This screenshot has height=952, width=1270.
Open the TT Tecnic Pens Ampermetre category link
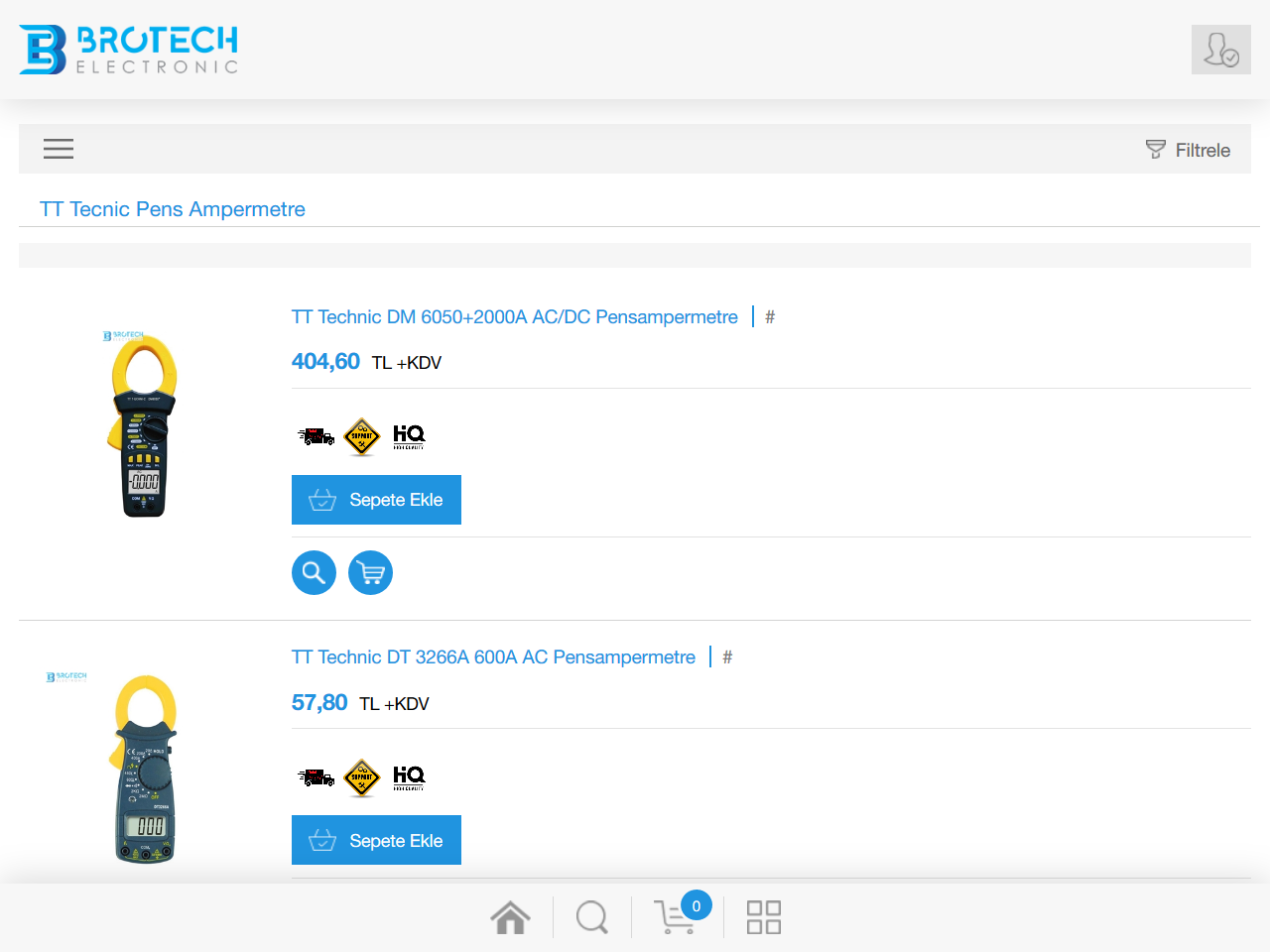173,209
